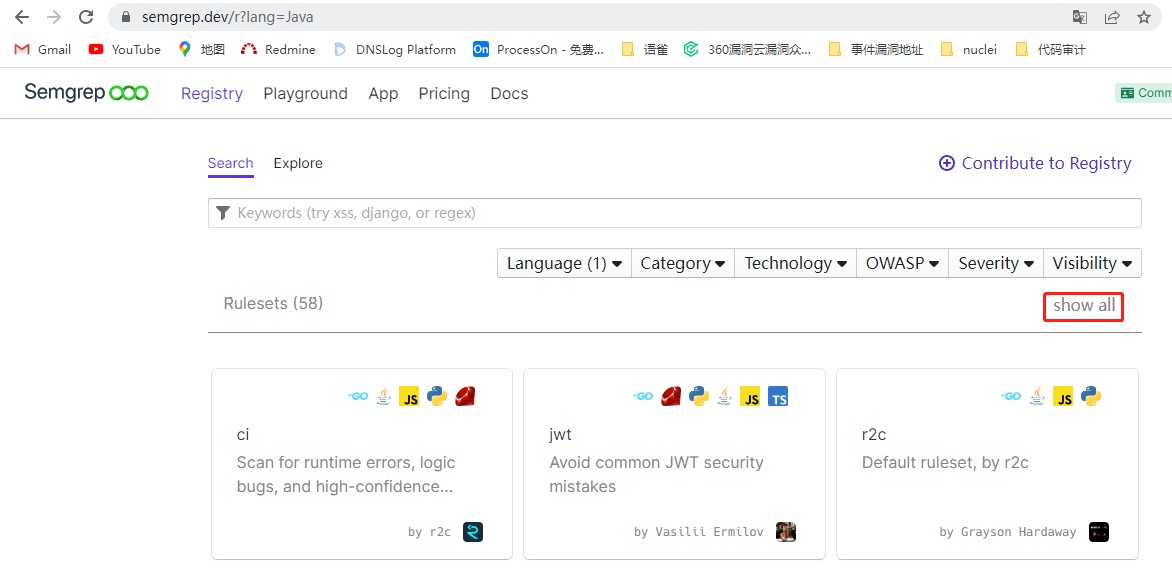Go to Pricing in the top navigation
The height and width of the screenshot is (581, 1172).
444,93
